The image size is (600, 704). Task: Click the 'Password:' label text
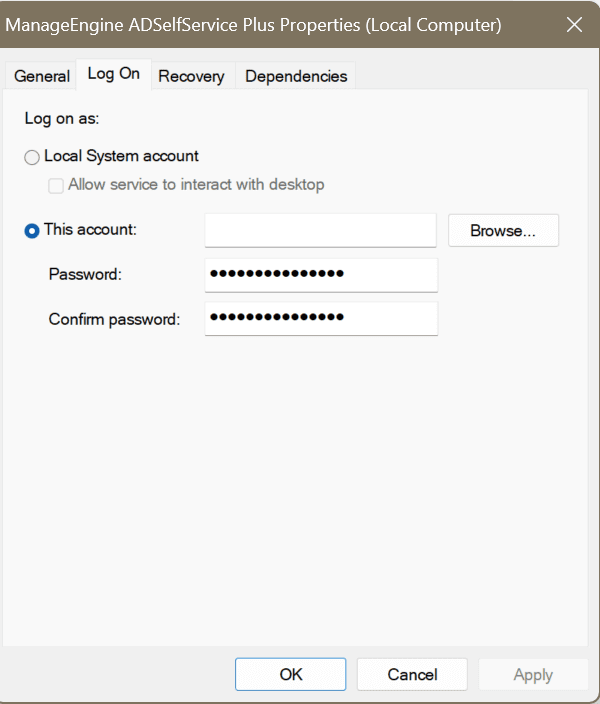[85, 274]
